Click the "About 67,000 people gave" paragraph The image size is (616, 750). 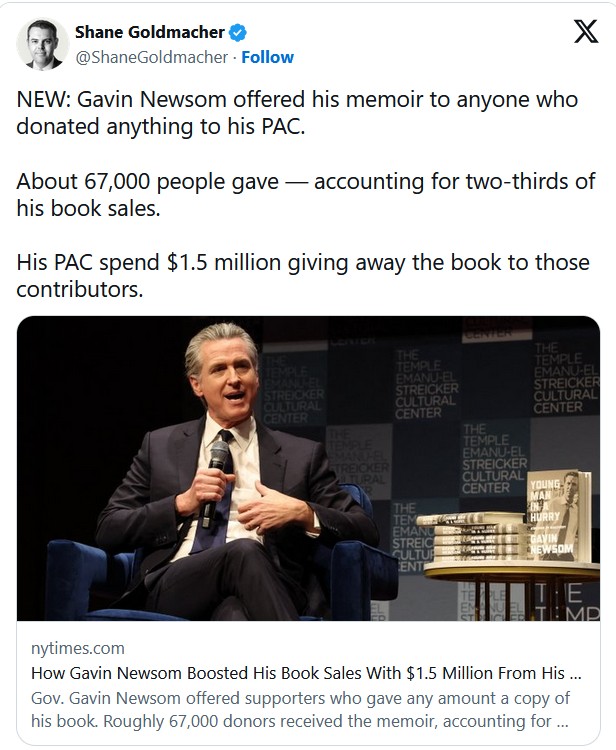click(x=306, y=195)
